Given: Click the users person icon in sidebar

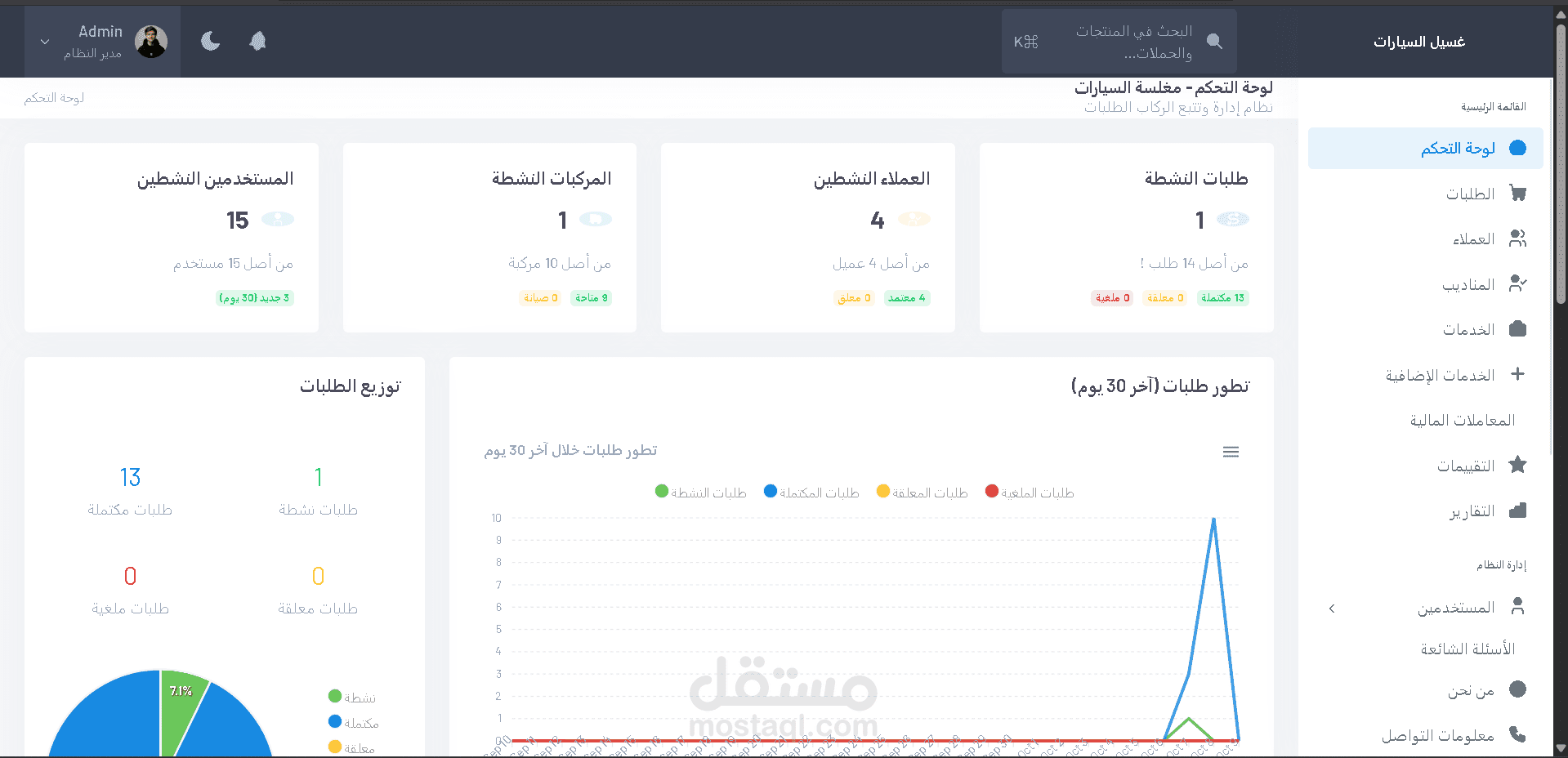Looking at the screenshot, I should pos(1518,606).
